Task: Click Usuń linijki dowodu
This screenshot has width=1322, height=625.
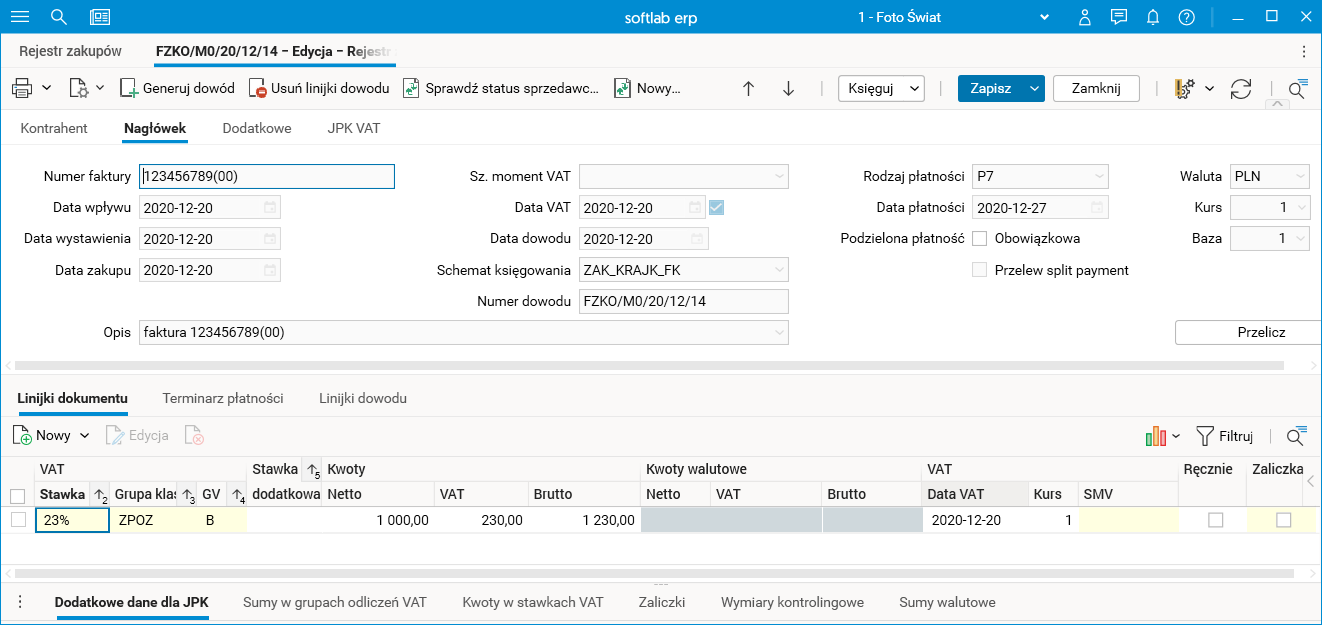Action: 319,88
